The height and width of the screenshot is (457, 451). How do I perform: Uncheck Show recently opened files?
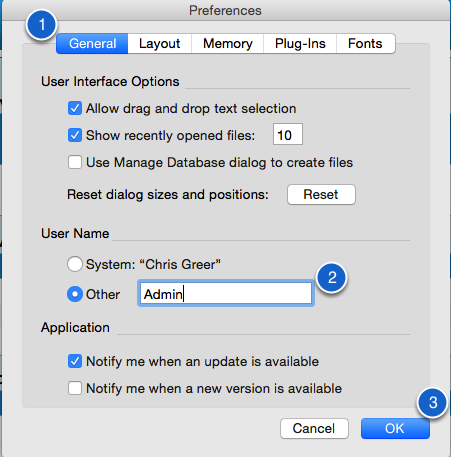coord(75,135)
